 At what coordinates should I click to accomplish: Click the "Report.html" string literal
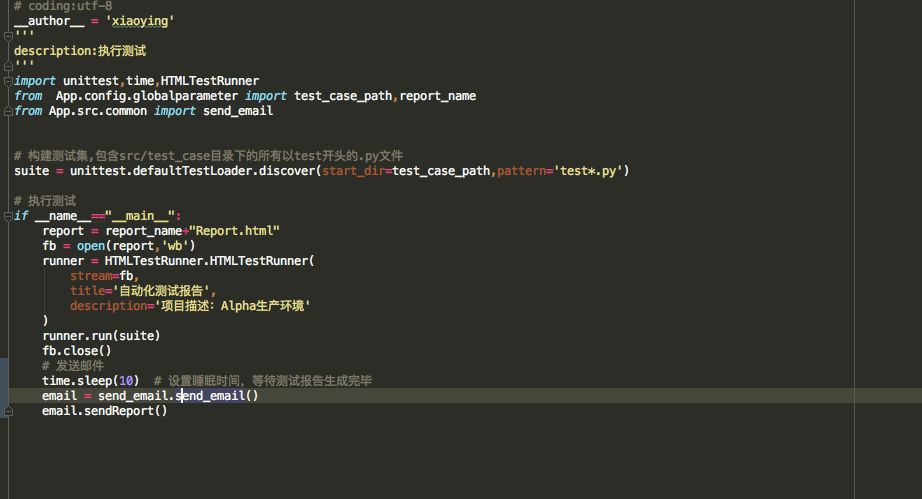(234, 231)
